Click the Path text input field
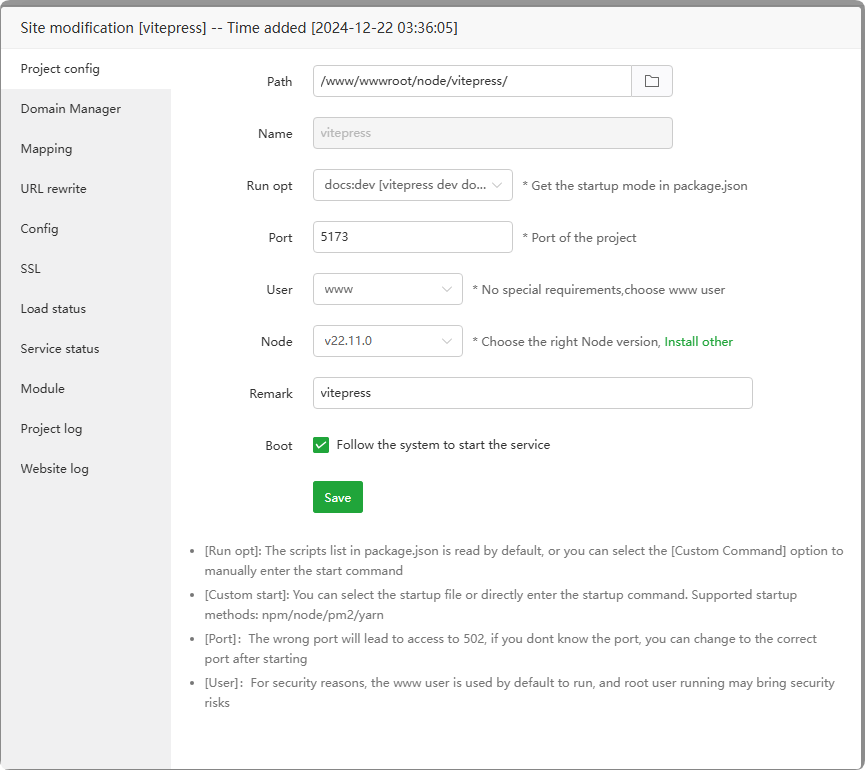Image resolution: width=865 pixels, height=770 pixels. (472, 81)
